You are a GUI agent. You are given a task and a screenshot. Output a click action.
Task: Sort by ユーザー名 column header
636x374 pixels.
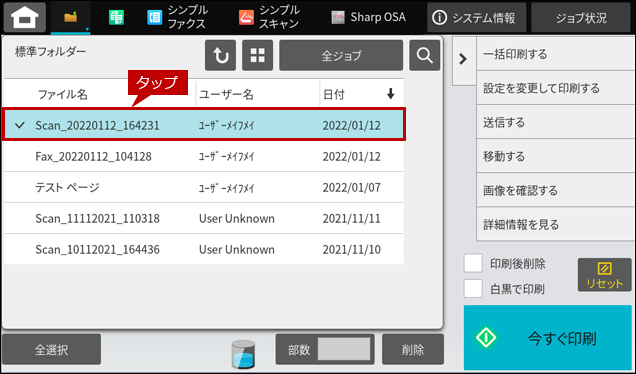pos(226,95)
